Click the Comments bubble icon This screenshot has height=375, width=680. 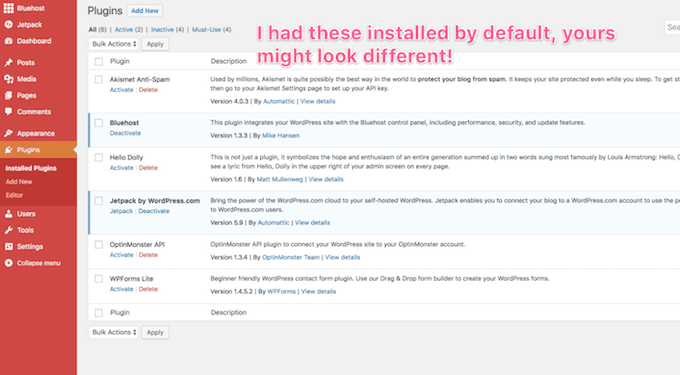(x=8, y=111)
